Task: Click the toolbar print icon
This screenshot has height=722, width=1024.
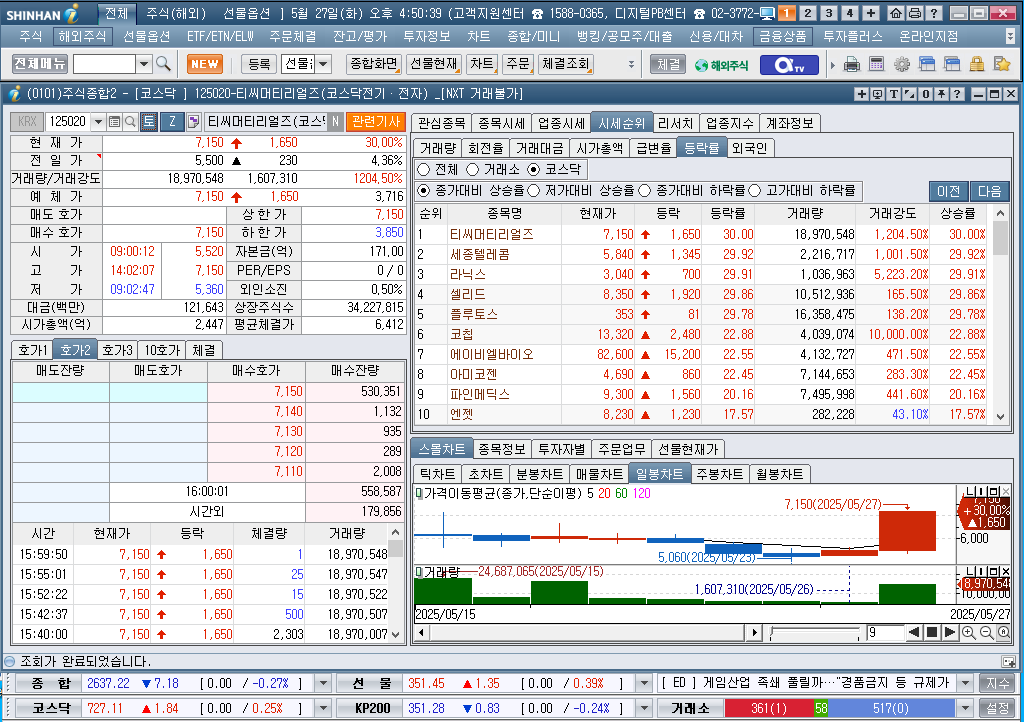Action: coord(852,64)
